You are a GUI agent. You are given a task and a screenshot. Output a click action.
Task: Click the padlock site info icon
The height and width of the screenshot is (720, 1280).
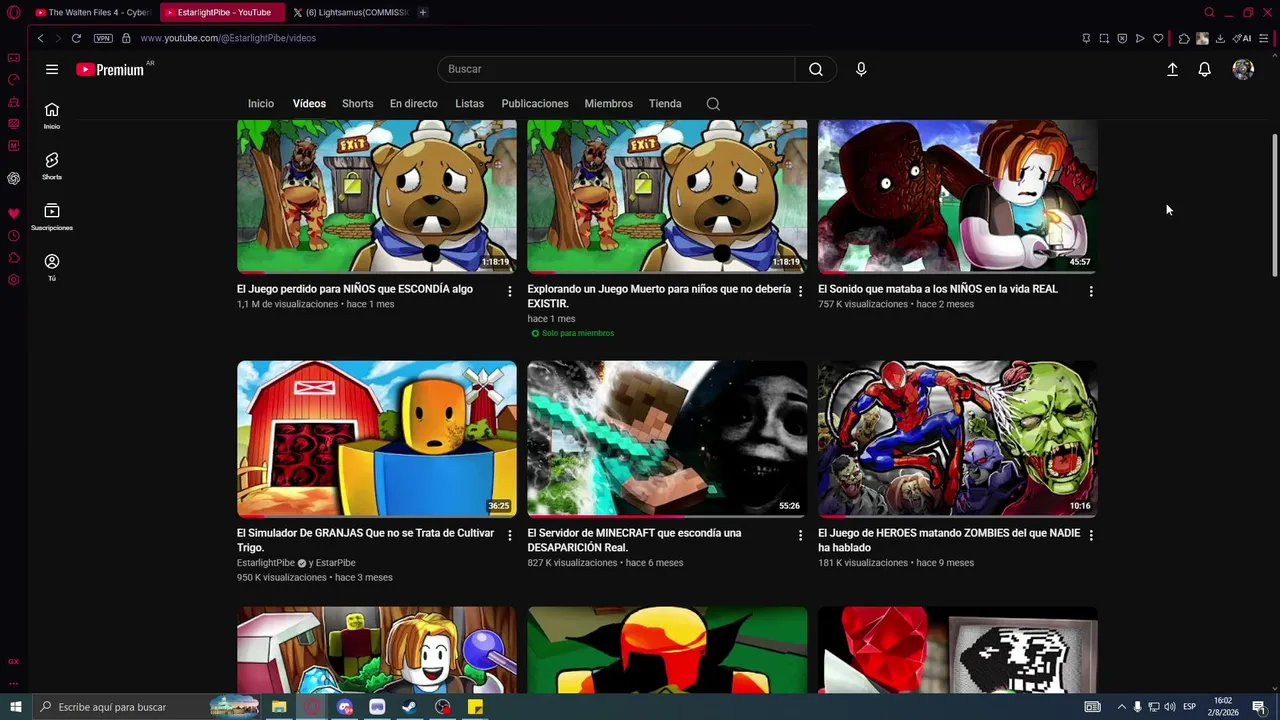[x=126, y=38]
